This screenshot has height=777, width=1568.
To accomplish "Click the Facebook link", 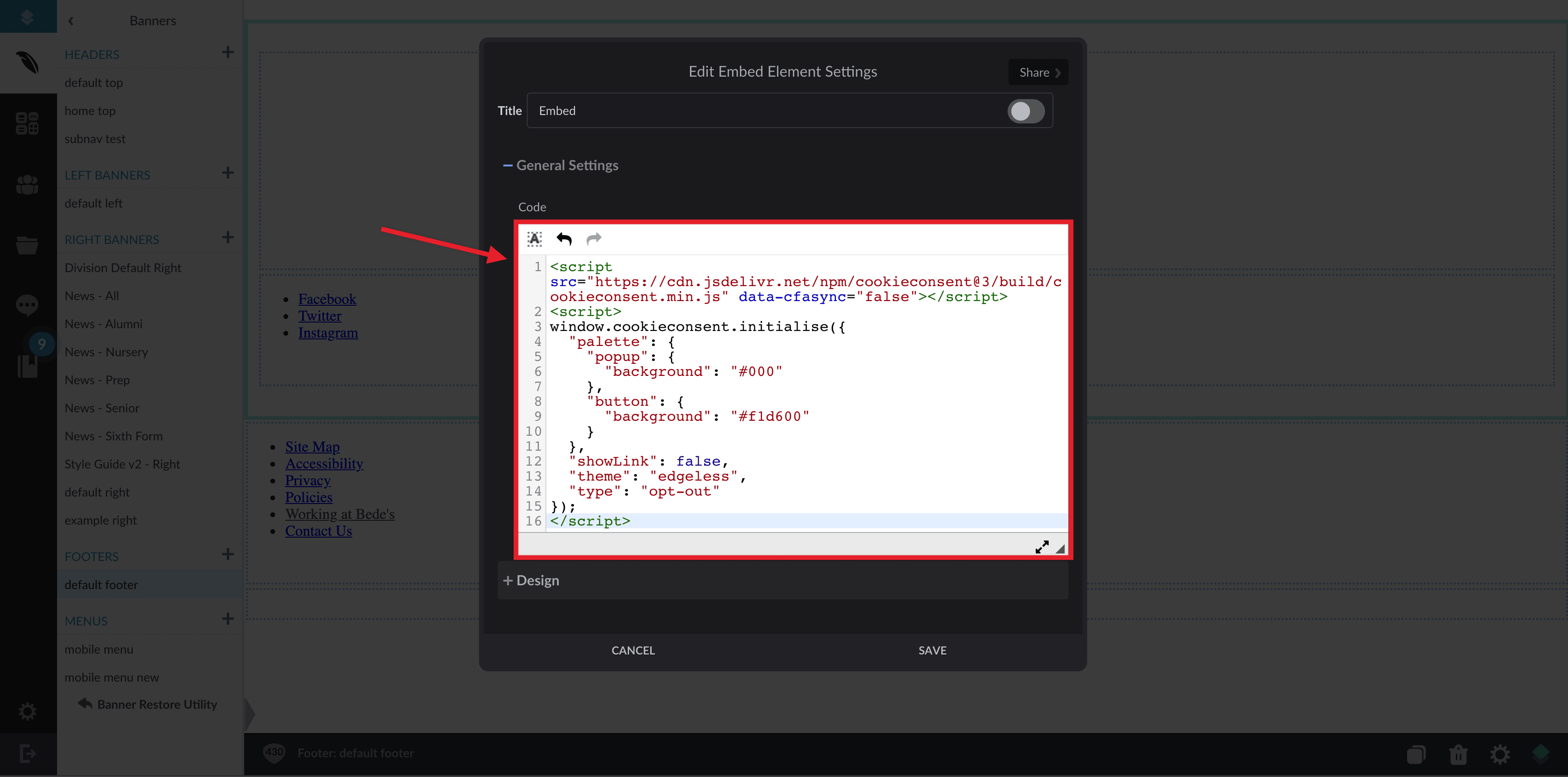I will (x=327, y=299).
